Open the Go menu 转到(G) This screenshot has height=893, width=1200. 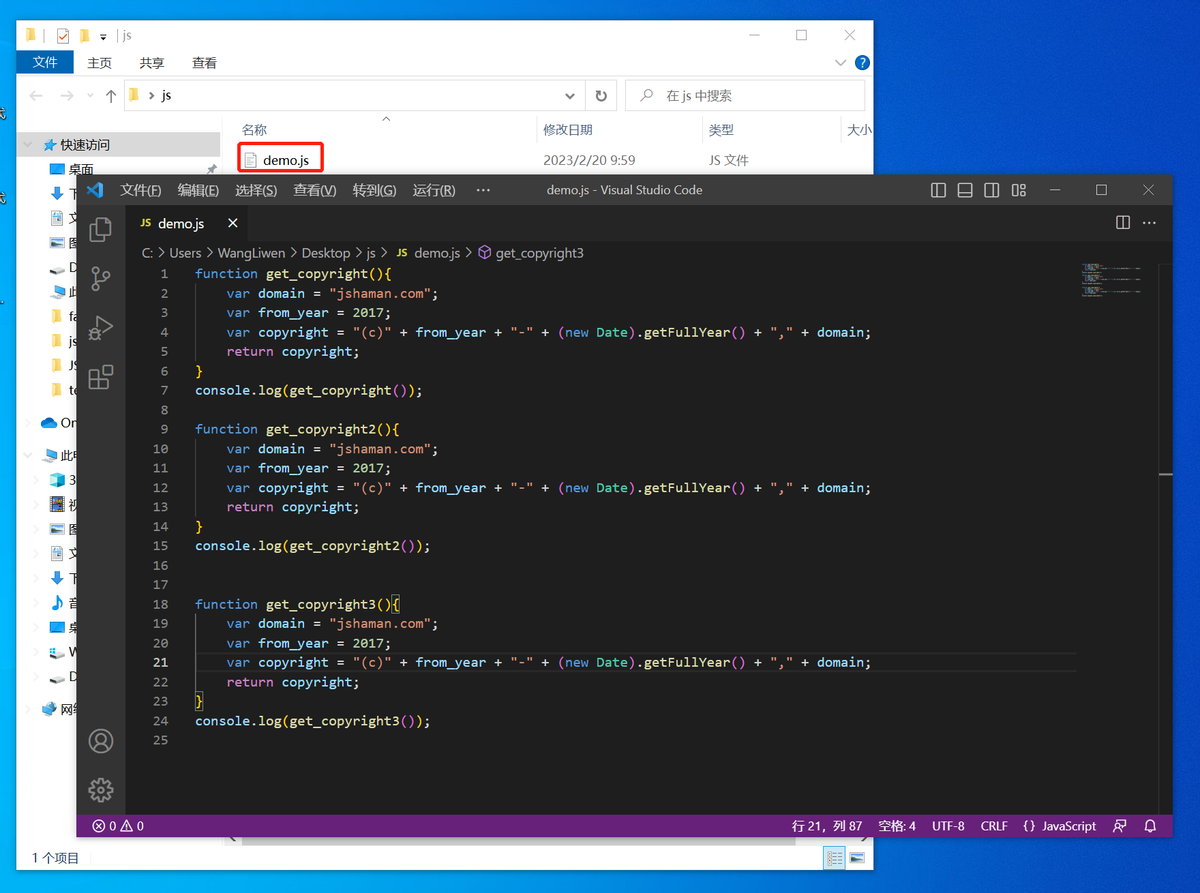point(374,190)
